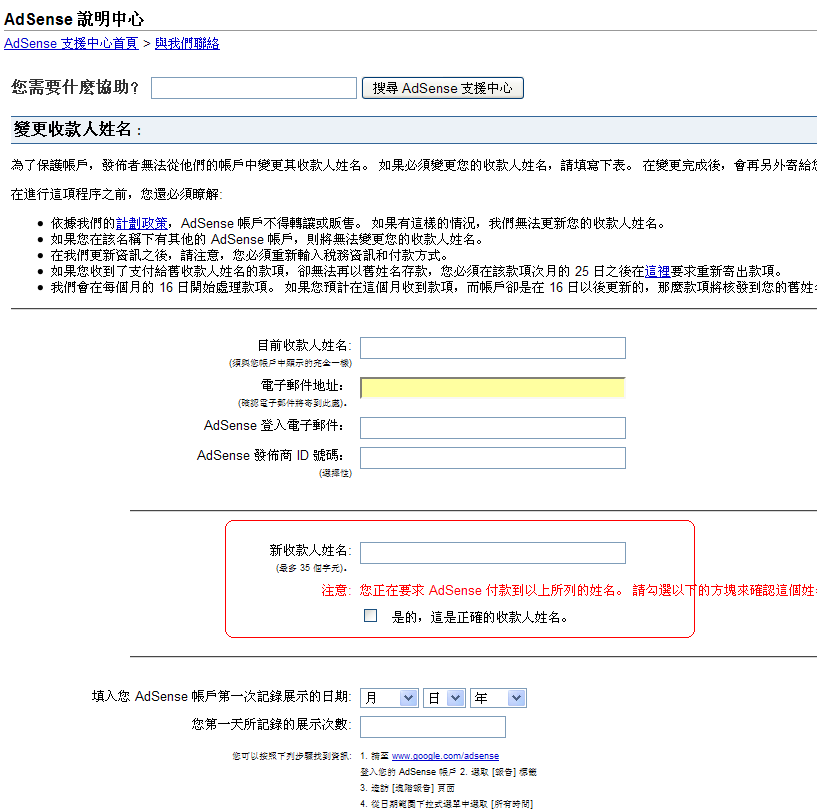Viewport: 817px width, 809px height.
Task: Open the 日 day dropdown
Action: pos(444,698)
